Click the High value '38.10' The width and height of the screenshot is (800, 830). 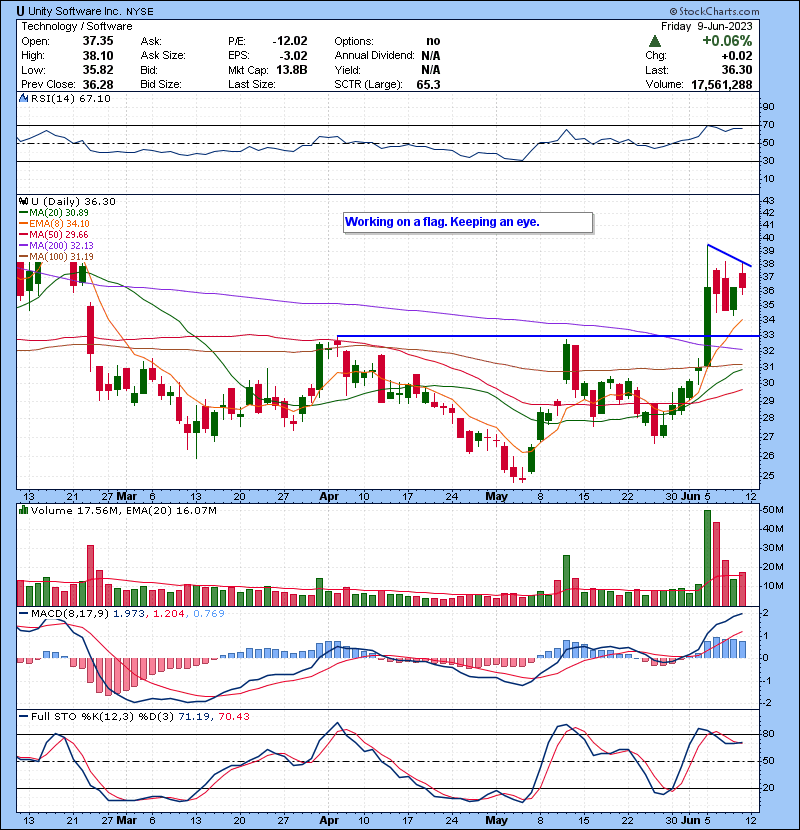coord(98,56)
